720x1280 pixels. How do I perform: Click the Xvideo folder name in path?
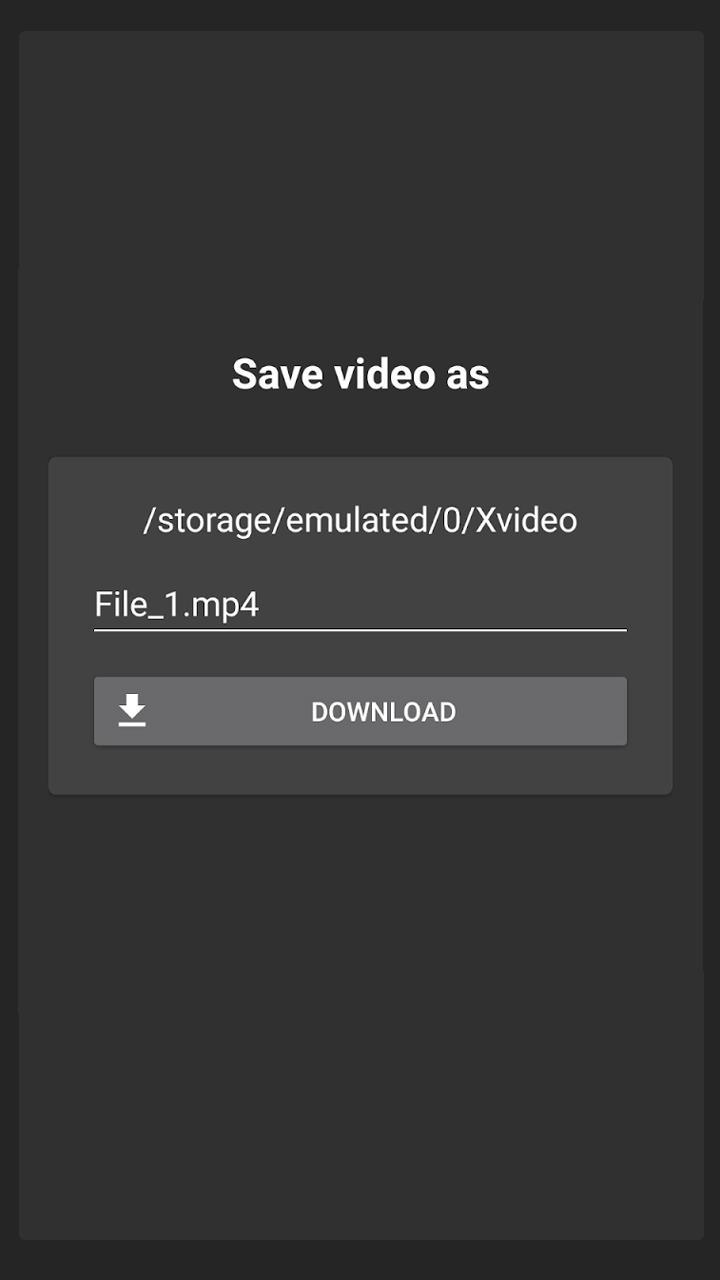pos(526,520)
